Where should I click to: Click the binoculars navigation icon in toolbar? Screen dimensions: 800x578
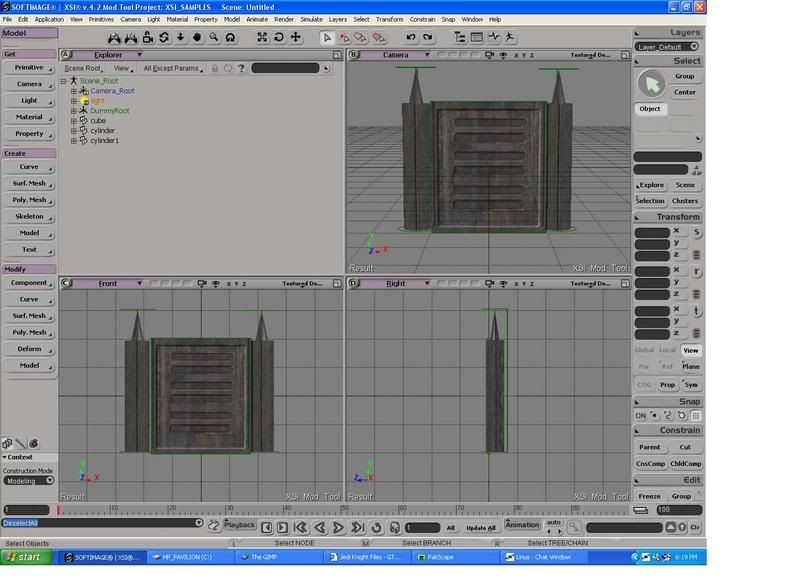point(114,38)
